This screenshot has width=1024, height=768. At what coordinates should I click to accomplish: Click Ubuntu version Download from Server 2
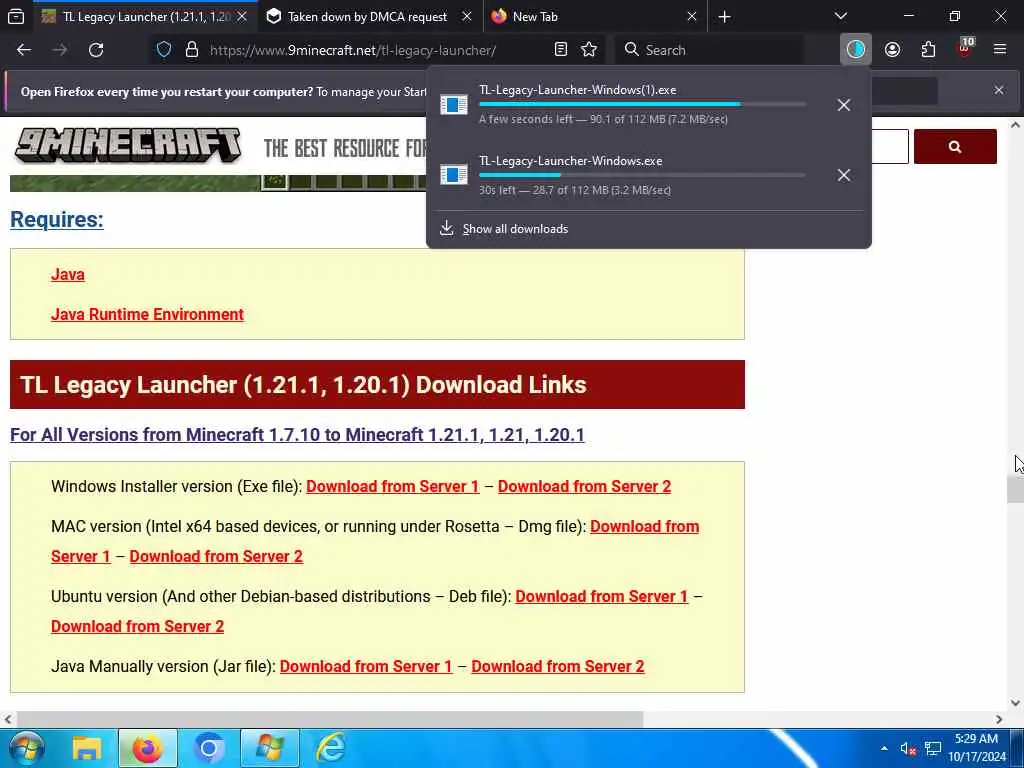[138, 626]
